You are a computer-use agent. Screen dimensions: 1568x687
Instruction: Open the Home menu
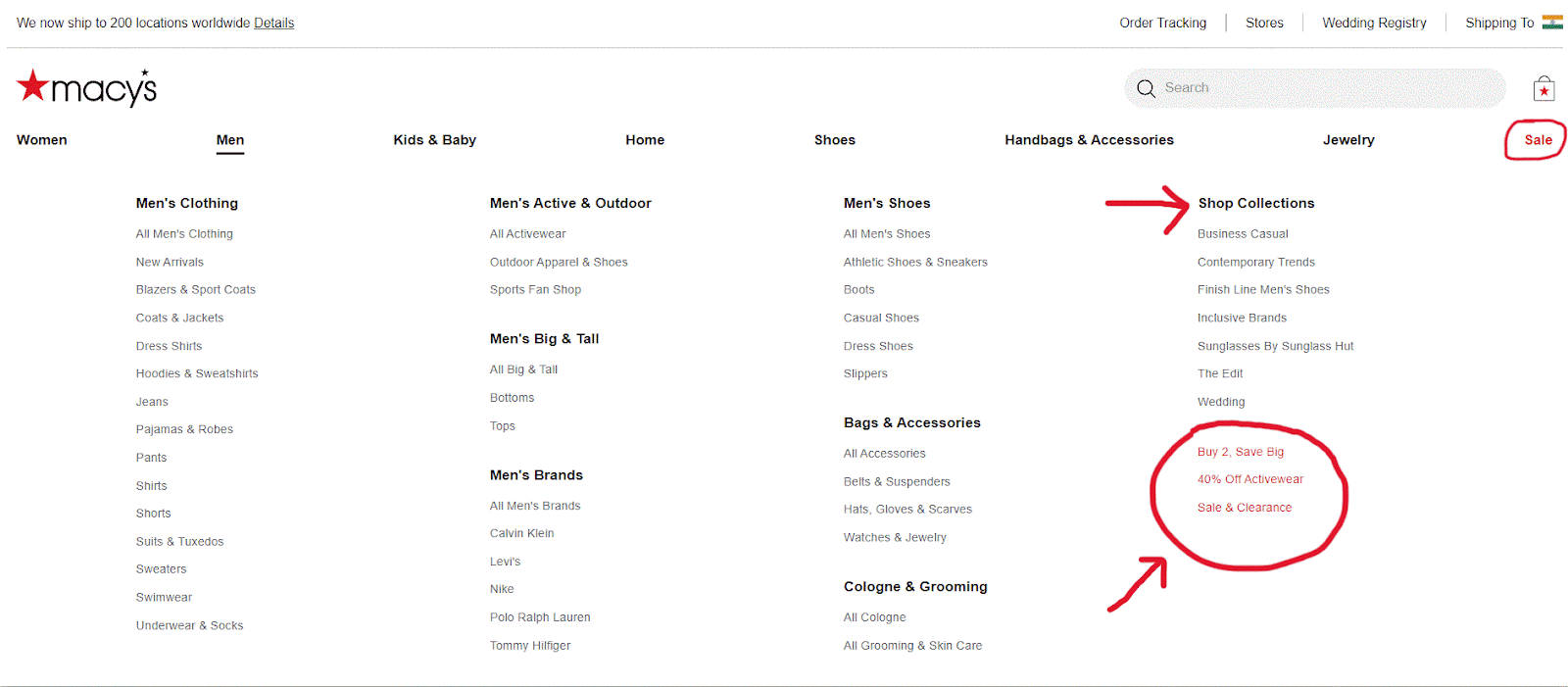tap(645, 140)
